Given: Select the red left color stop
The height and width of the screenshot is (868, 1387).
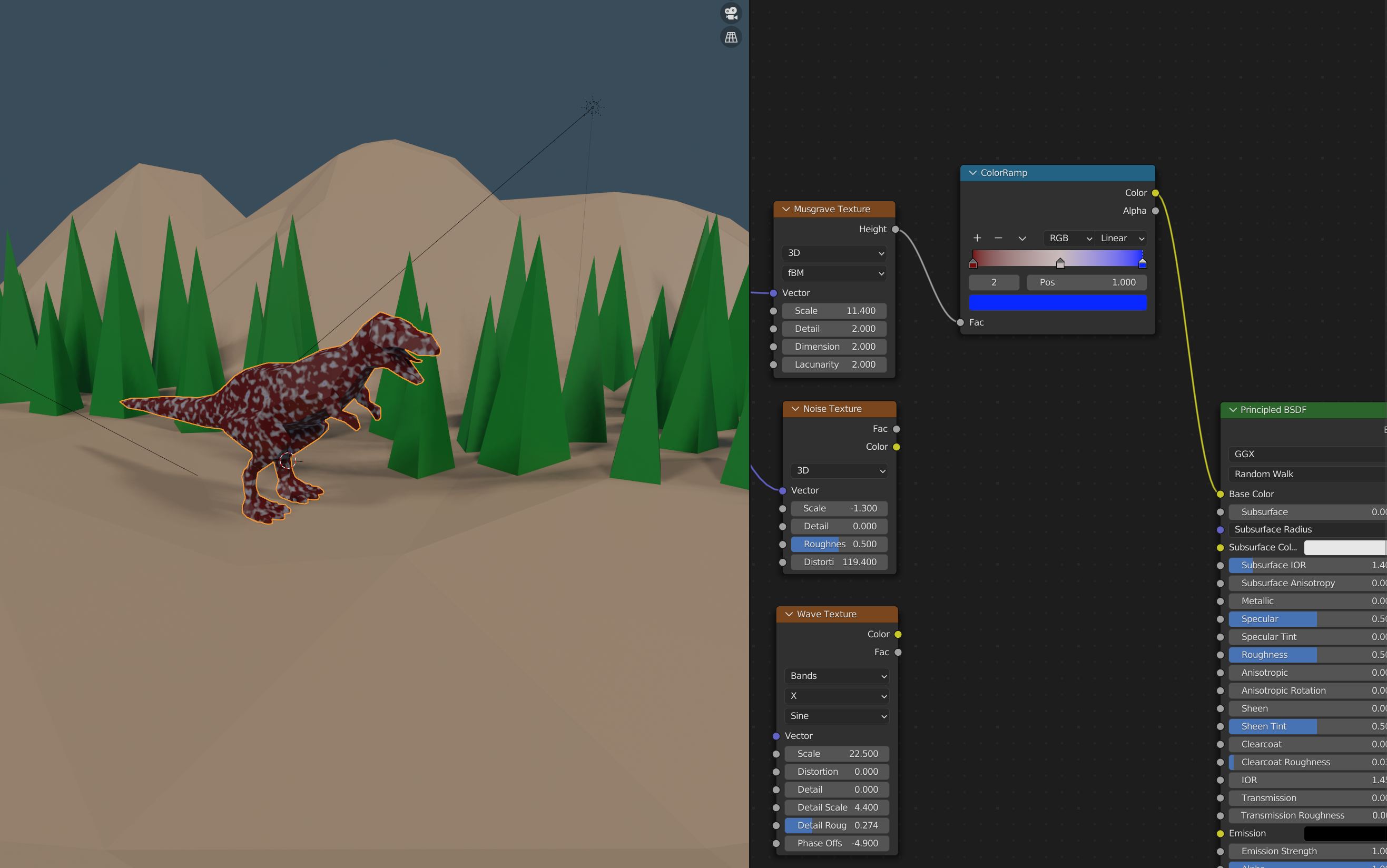Looking at the screenshot, I should point(973,263).
